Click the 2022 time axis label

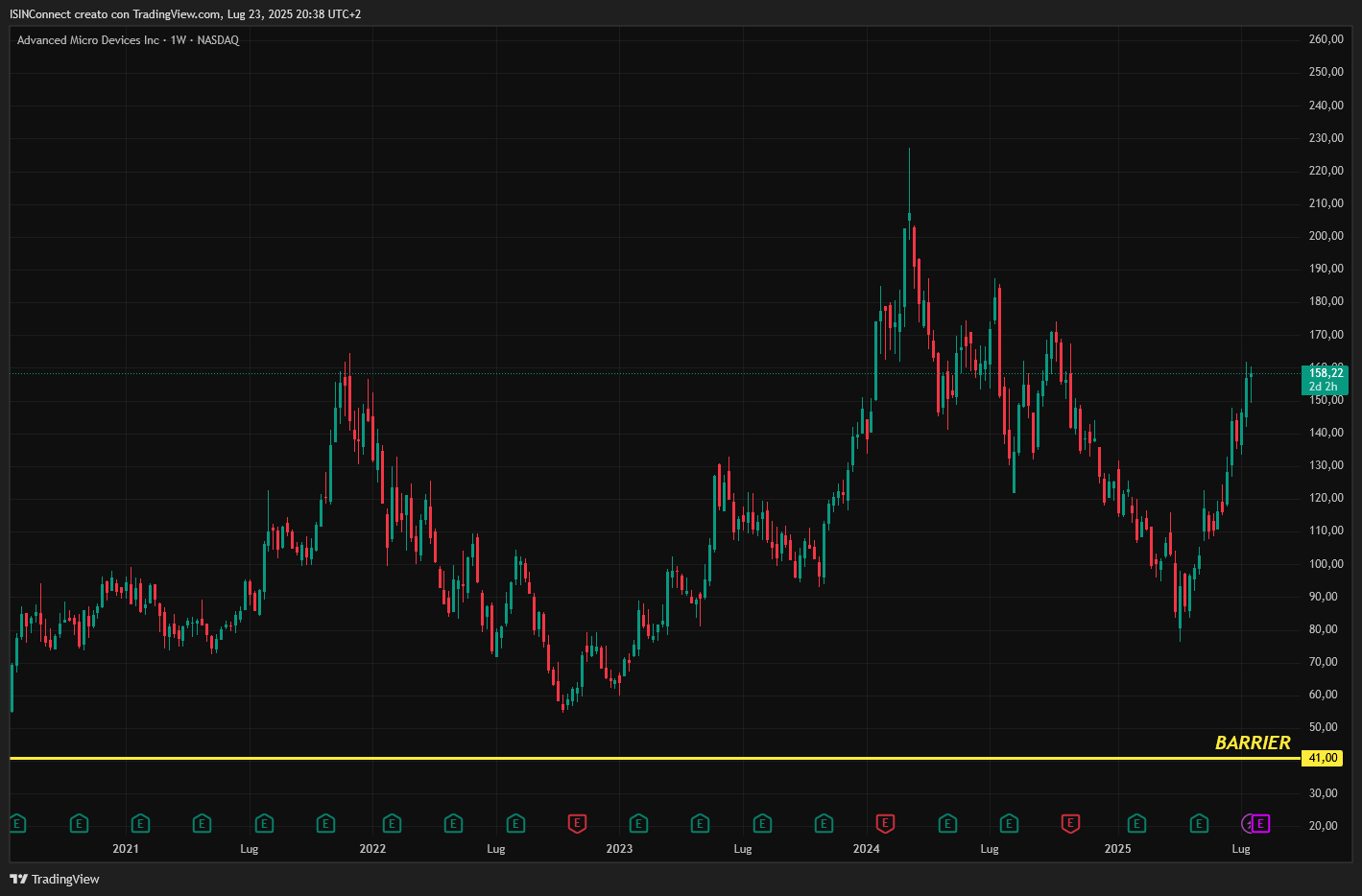(x=372, y=849)
